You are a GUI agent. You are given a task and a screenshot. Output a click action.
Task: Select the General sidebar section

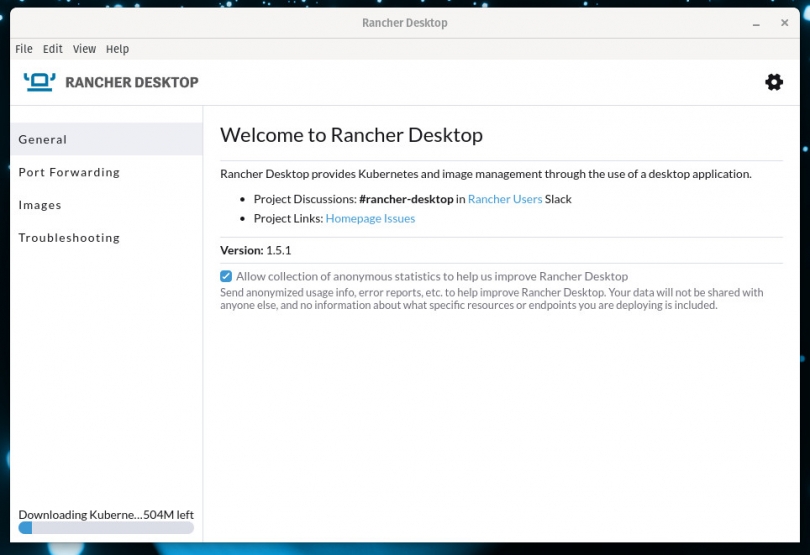pyautogui.click(x=106, y=139)
